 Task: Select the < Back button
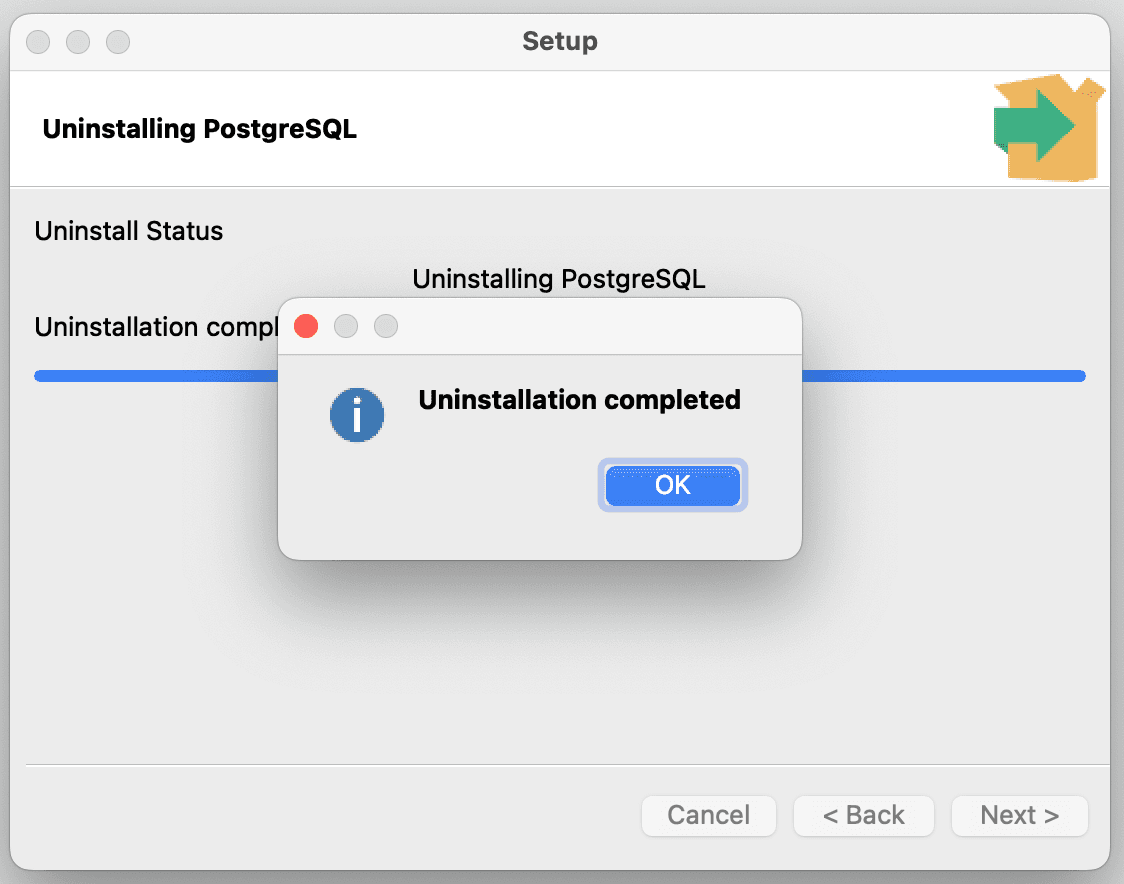click(863, 815)
